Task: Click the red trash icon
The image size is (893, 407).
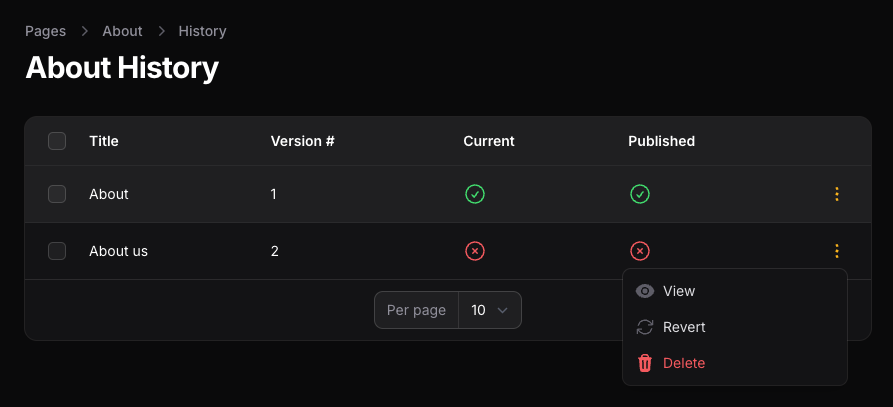Action: [645, 363]
